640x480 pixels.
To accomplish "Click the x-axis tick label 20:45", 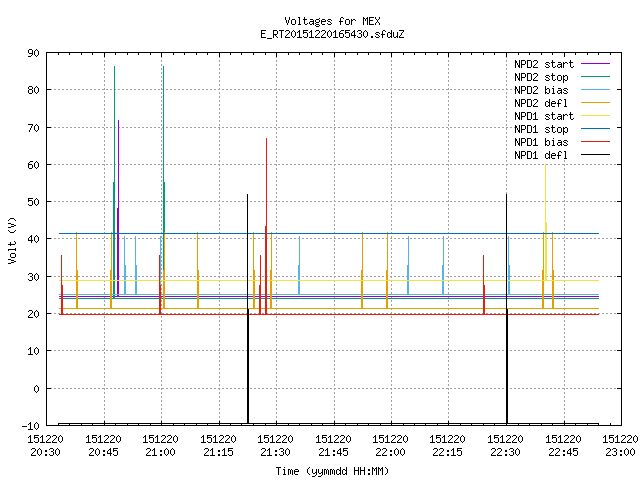I will 103,452.
